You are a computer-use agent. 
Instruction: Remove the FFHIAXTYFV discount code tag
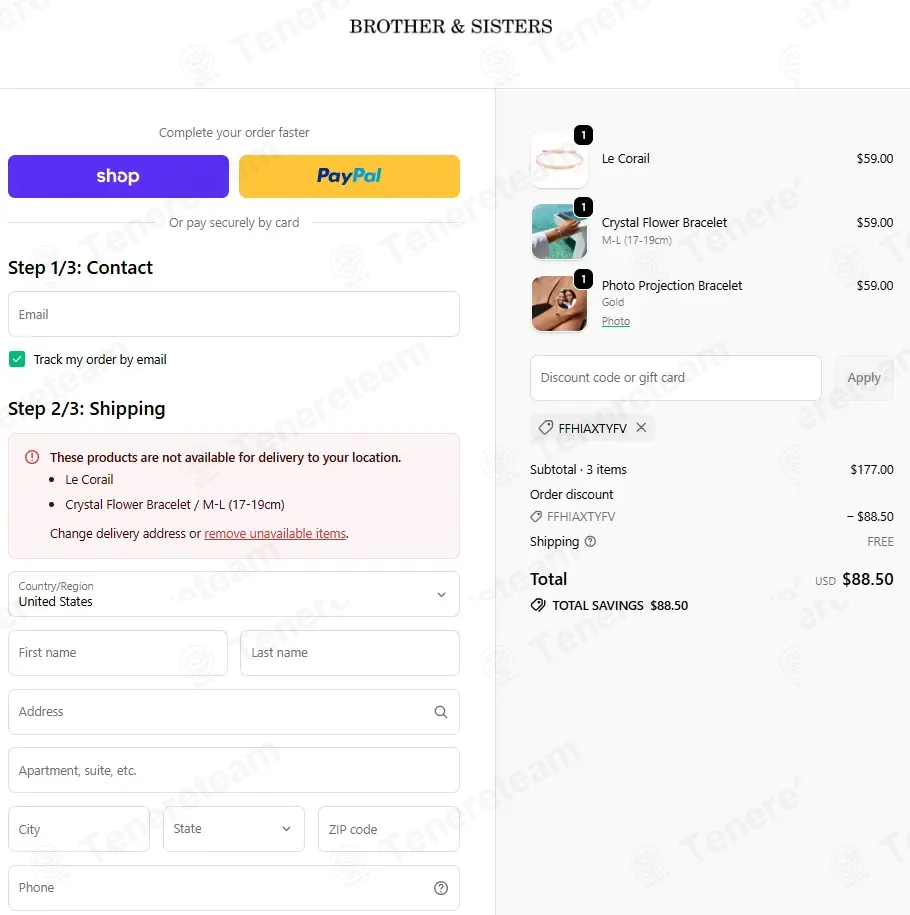(x=641, y=428)
